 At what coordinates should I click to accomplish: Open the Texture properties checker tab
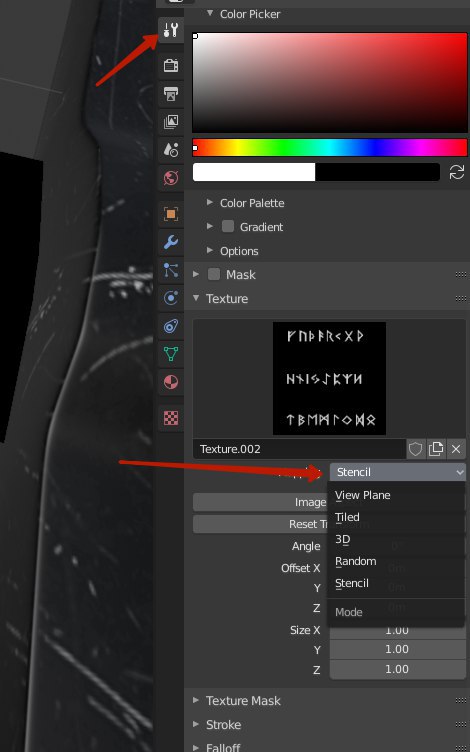pos(171,418)
